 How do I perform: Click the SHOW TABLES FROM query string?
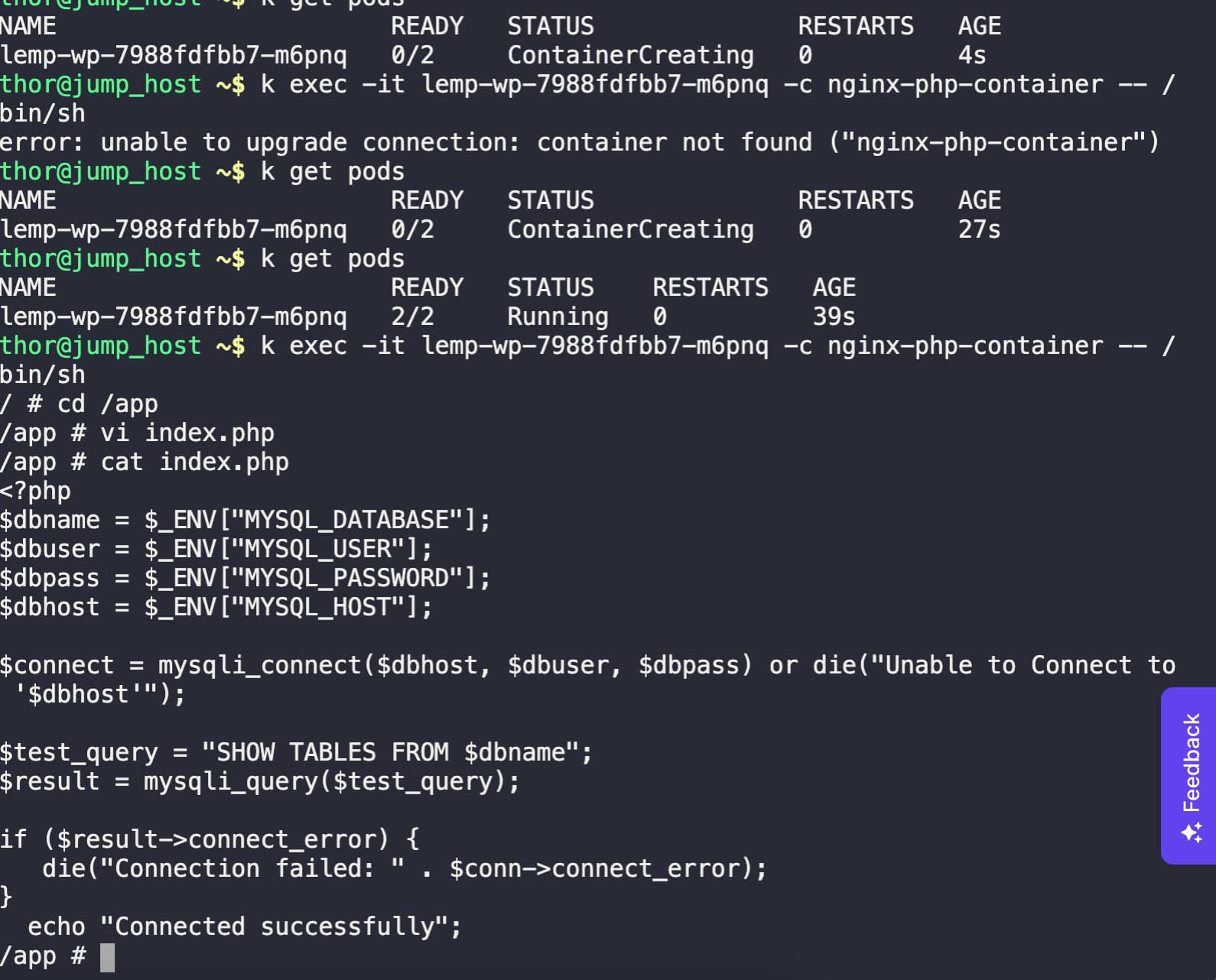[390, 752]
